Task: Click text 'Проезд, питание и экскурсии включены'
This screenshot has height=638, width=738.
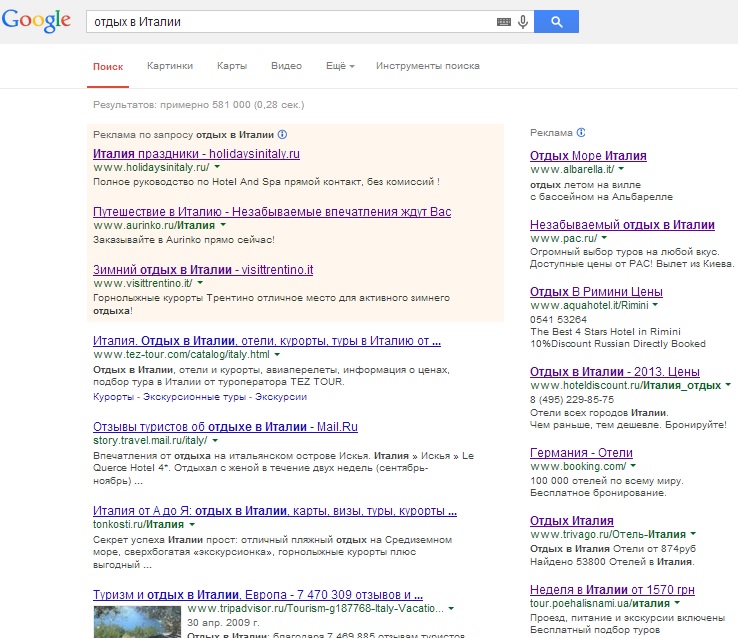Action: (627, 617)
